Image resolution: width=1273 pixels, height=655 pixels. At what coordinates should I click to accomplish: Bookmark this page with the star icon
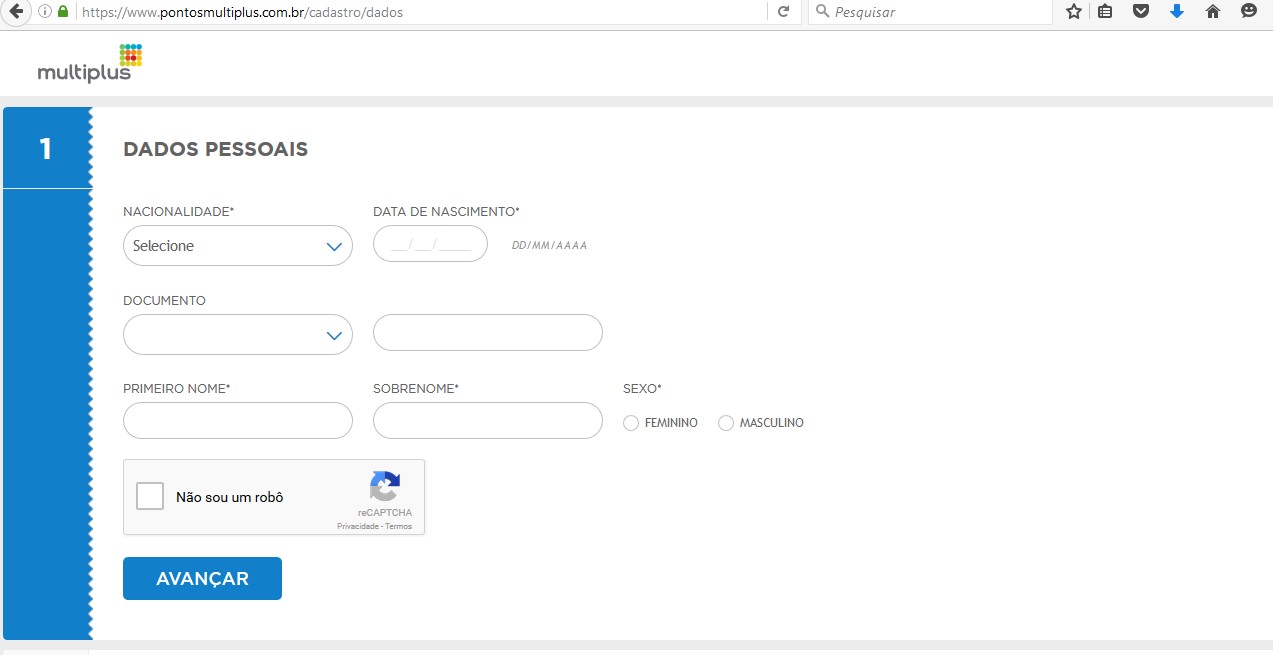pos(1074,12)
